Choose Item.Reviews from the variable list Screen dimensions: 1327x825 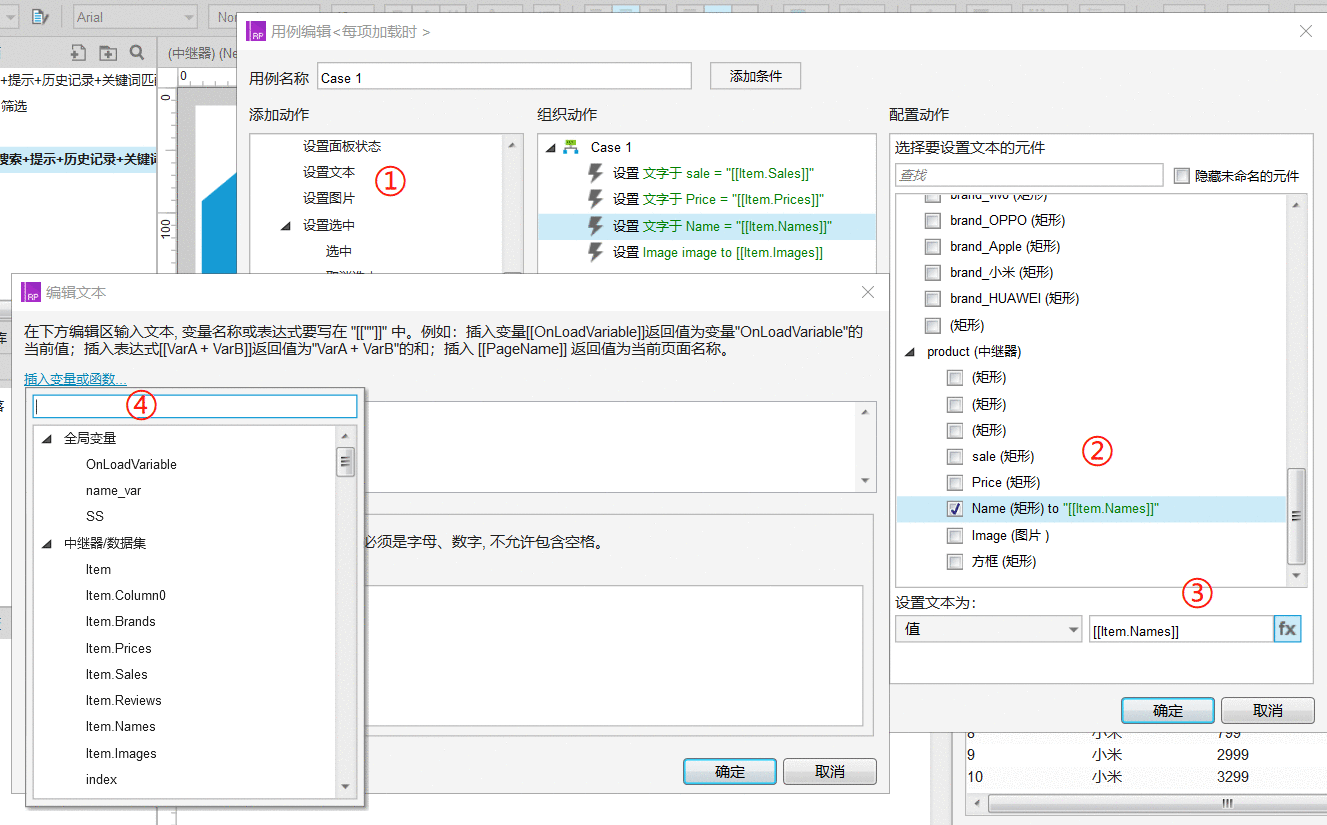(124, 700)
